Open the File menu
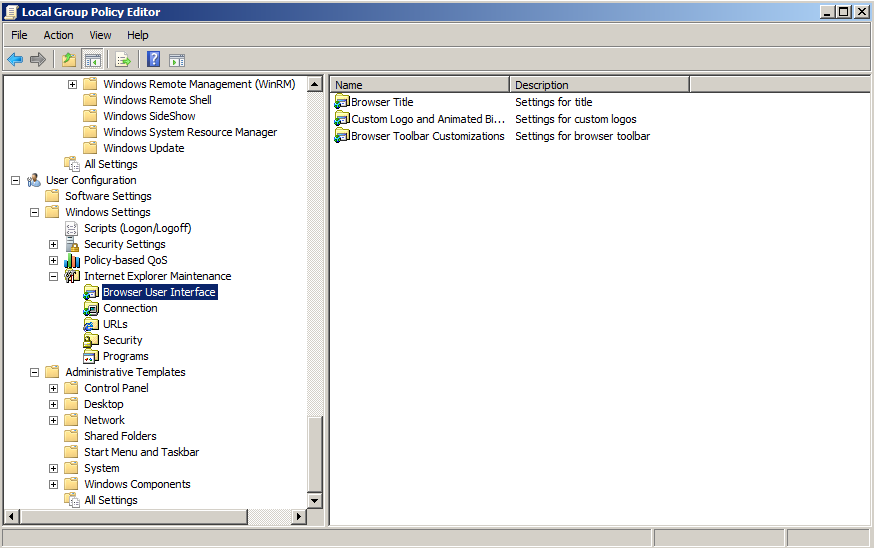Screen dimensions: 874x548 (x=19, y=35)
